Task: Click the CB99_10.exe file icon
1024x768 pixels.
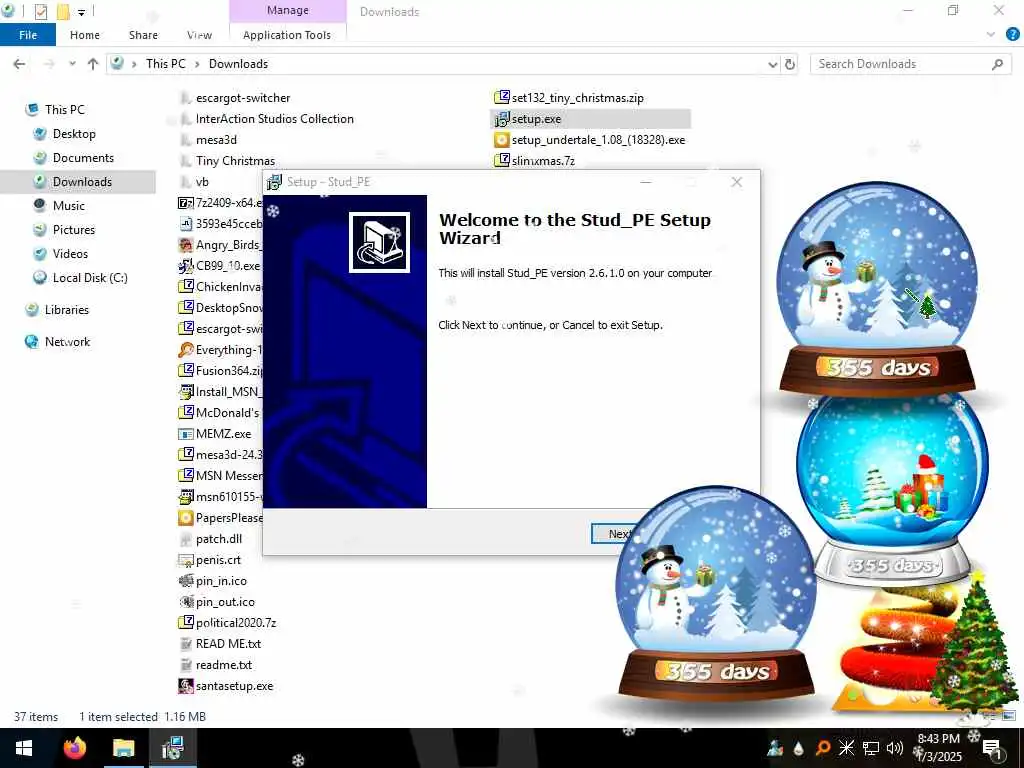Action: tap(186, 266)
